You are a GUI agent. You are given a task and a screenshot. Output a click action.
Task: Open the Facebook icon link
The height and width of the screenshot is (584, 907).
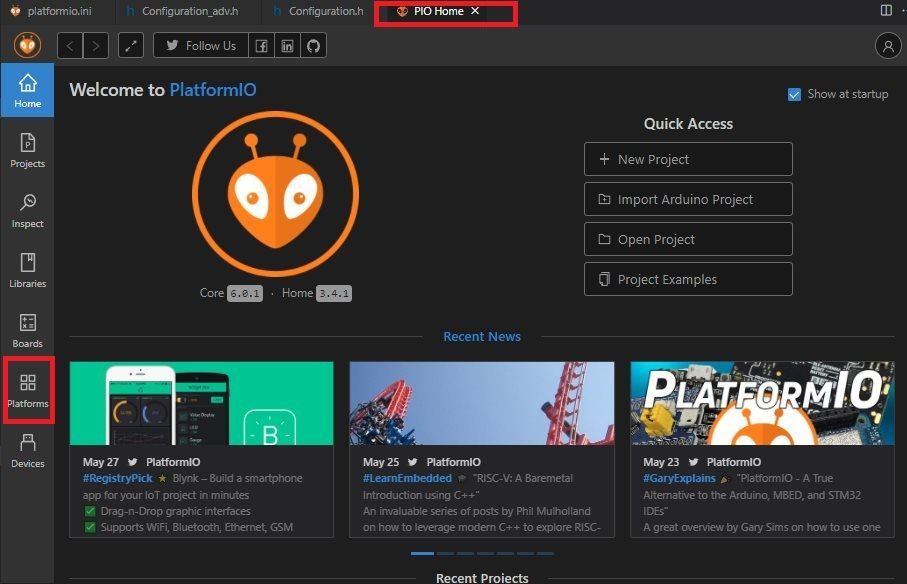[261, 46]
